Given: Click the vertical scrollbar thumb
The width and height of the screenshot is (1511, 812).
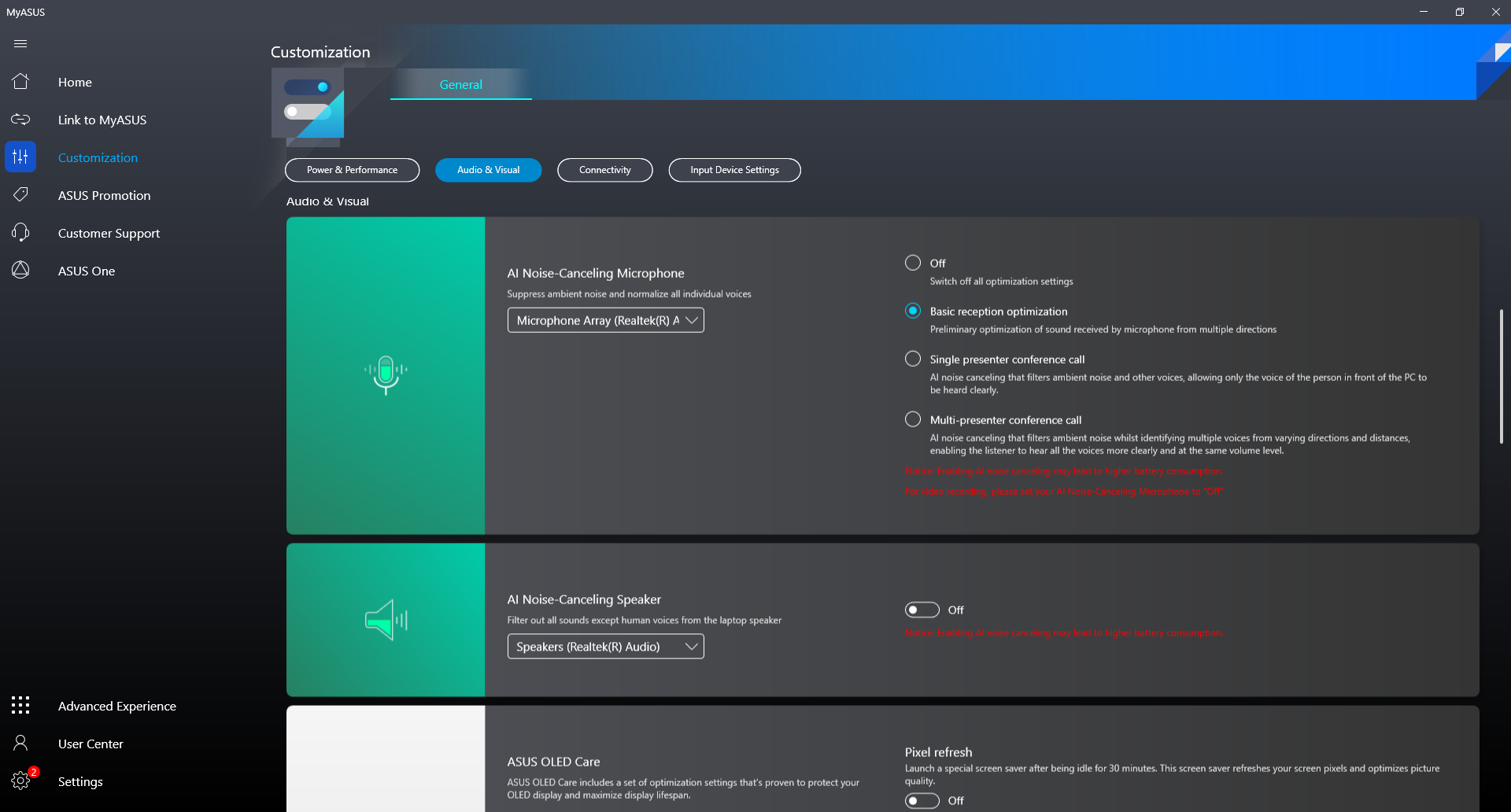Looking at the screenshot, I should click(x=1501, y=376).
